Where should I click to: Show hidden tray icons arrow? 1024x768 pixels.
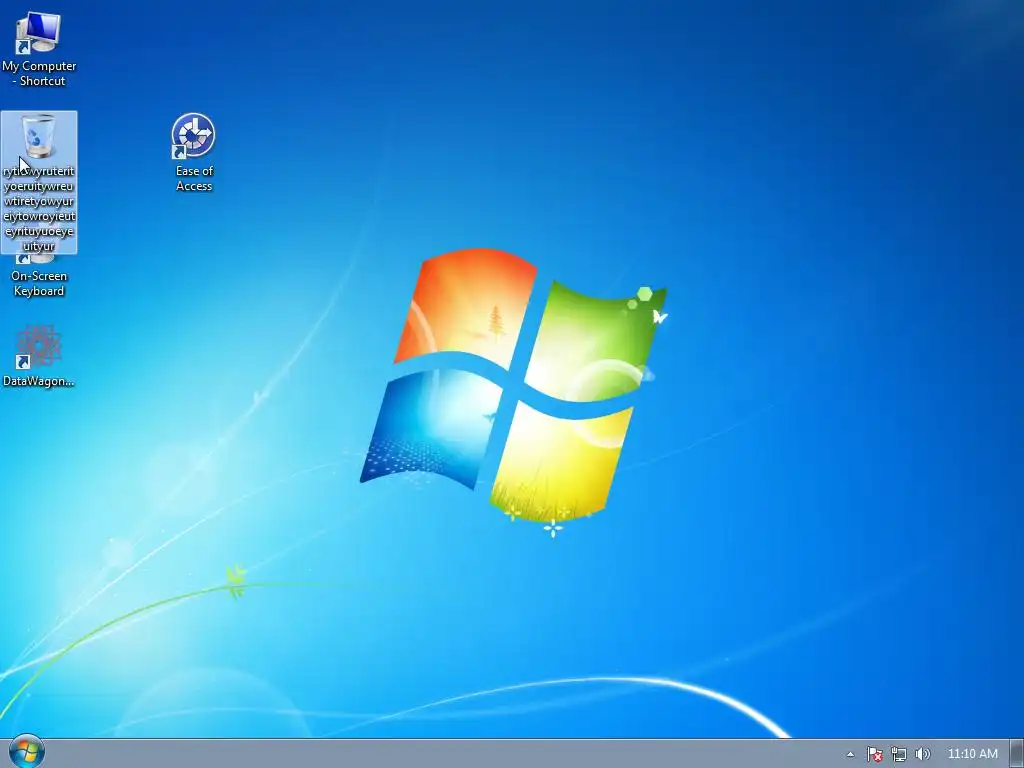pos(850,754)
